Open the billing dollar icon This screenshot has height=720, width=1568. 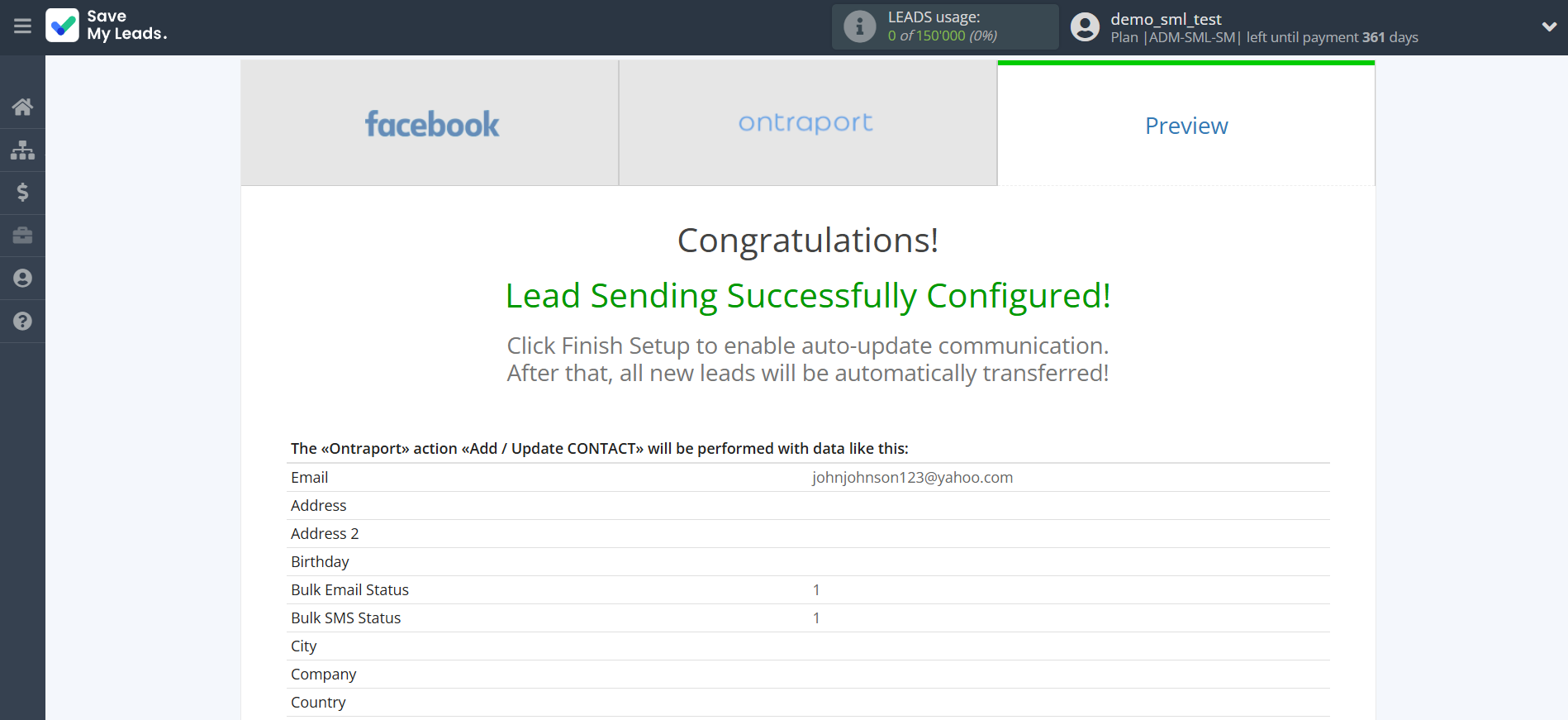[22, 193]
